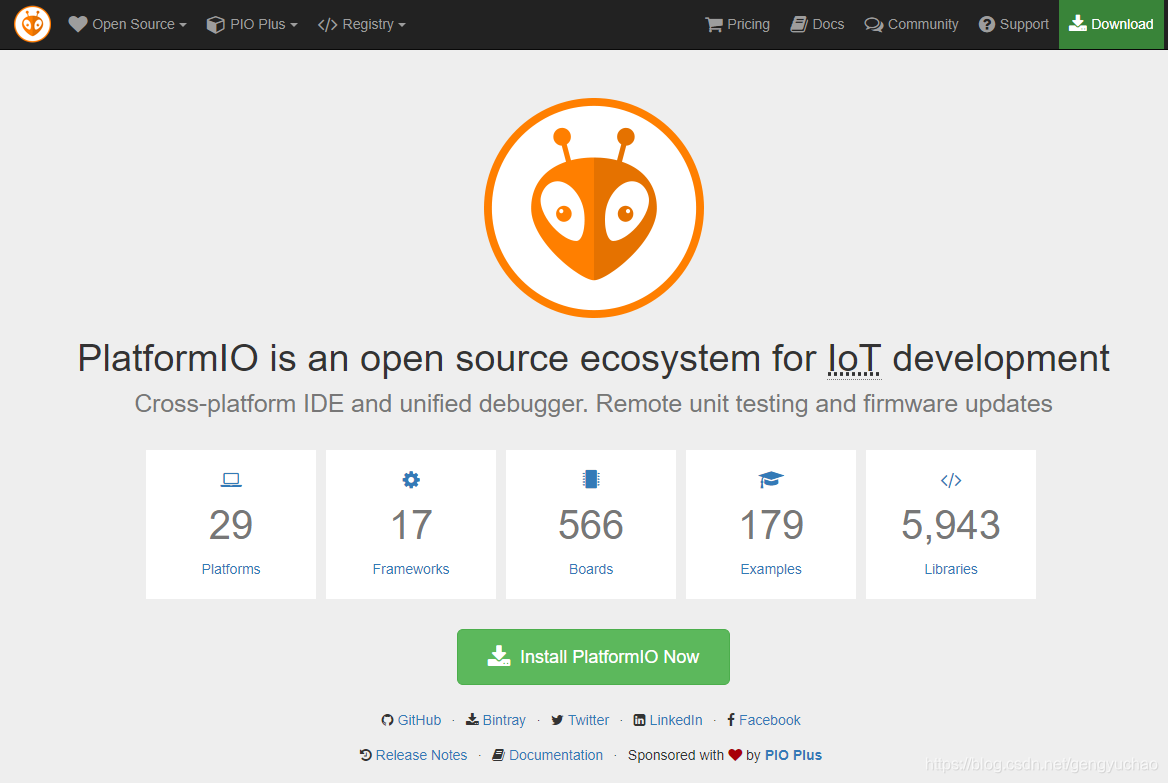Screen dimensions: 1168x783
Task: Click the chip icon above Boards
Action: point(591,479)
